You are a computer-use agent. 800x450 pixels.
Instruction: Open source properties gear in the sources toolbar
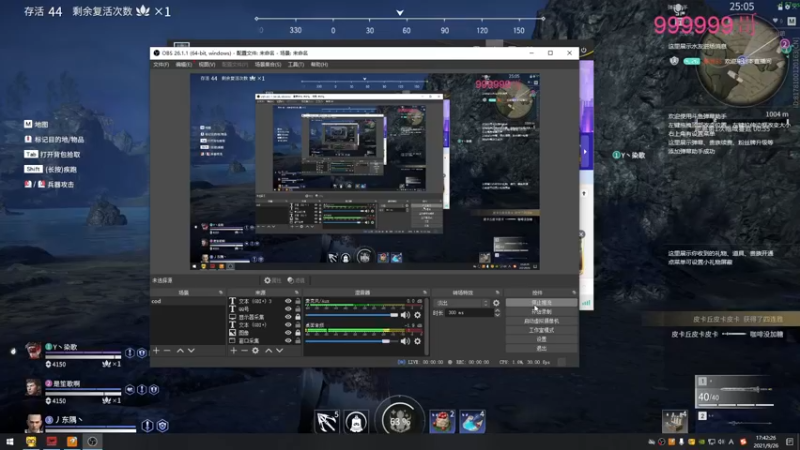tap(255, 351)
